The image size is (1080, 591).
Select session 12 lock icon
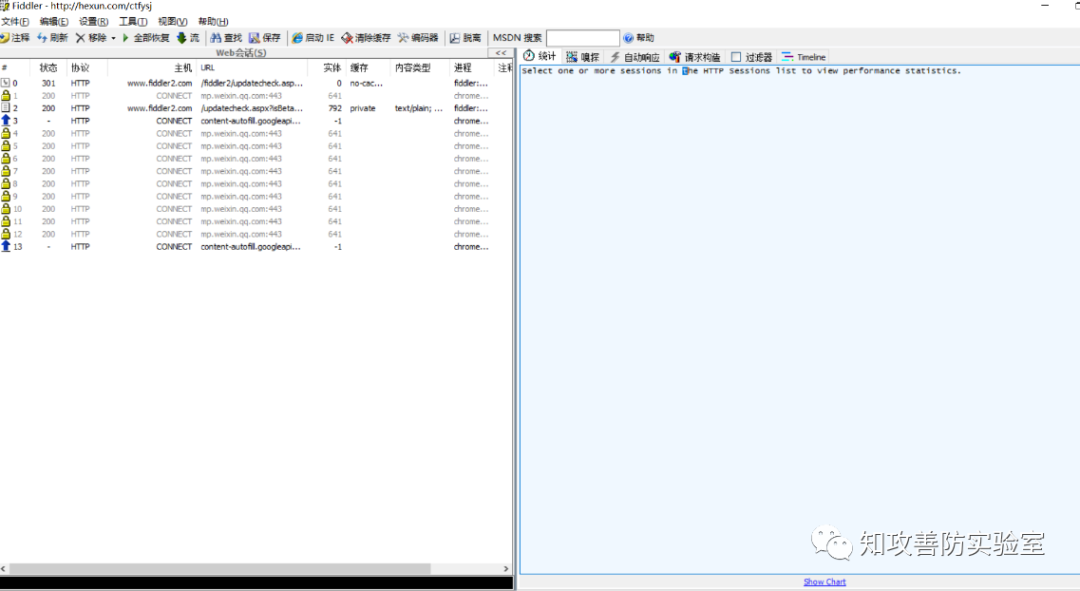pyautogui.click(x=6, y=234)
